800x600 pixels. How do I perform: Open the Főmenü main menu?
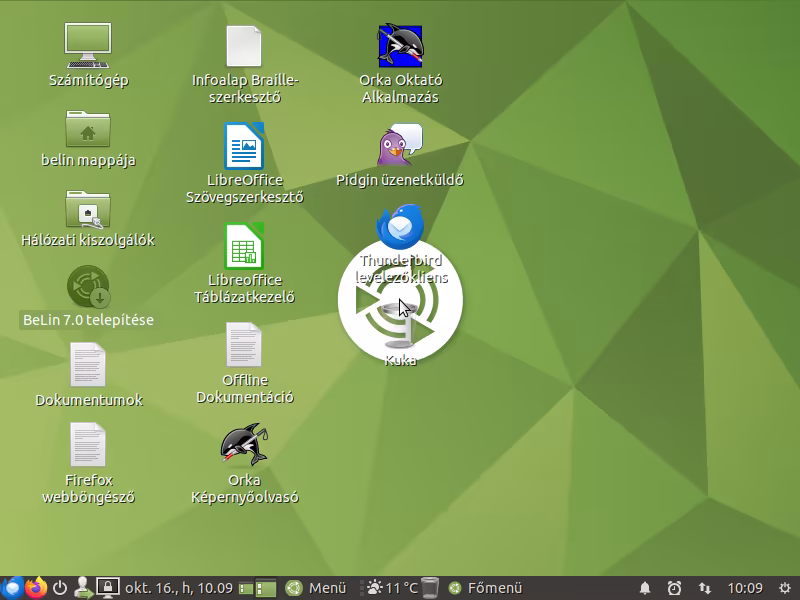point(485,588)
